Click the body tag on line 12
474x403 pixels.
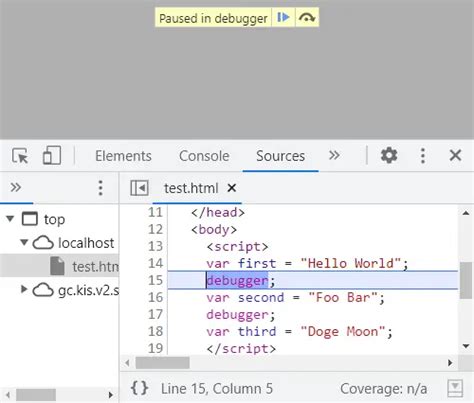[214, 230]
